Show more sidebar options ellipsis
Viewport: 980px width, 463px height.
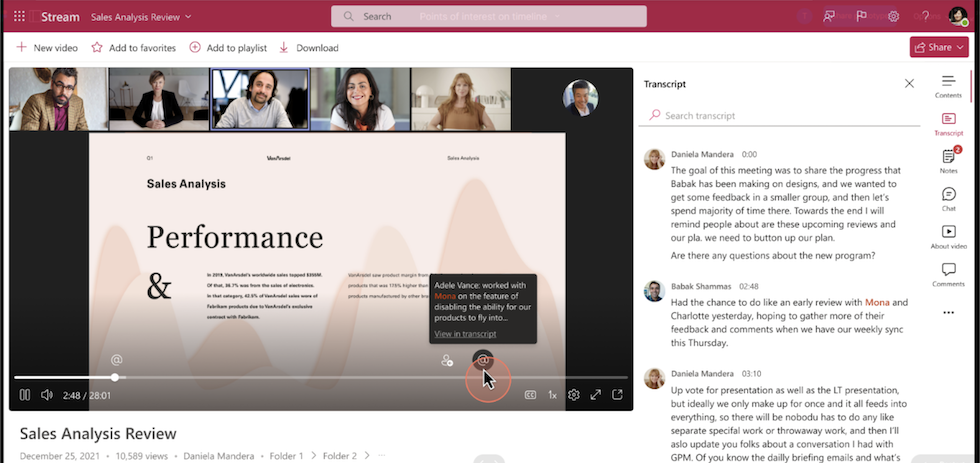948,312
